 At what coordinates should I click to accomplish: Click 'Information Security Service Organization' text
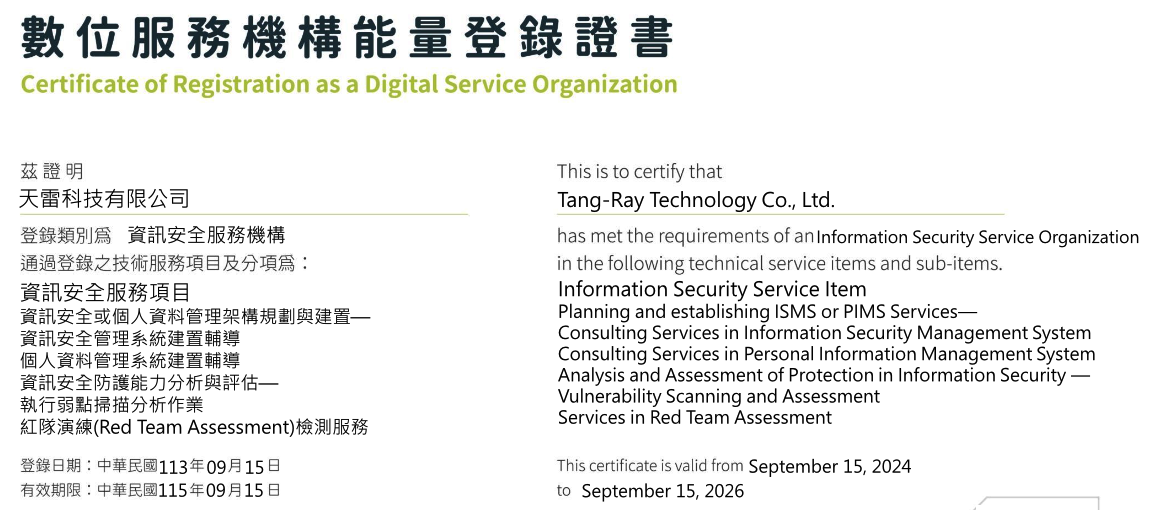(x=978, y=237)
